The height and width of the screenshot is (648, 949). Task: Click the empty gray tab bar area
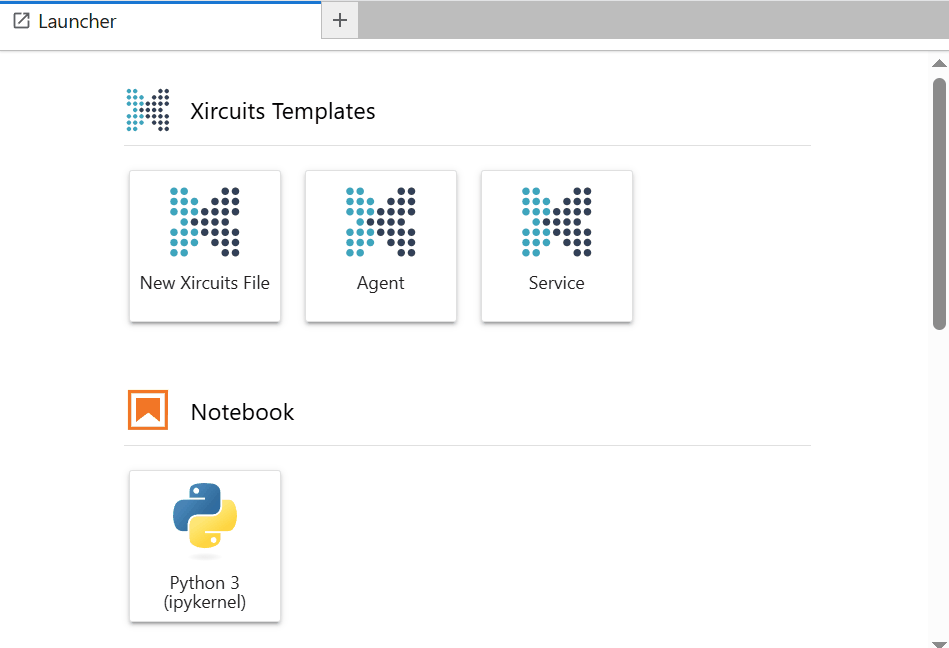pos(654,20)
